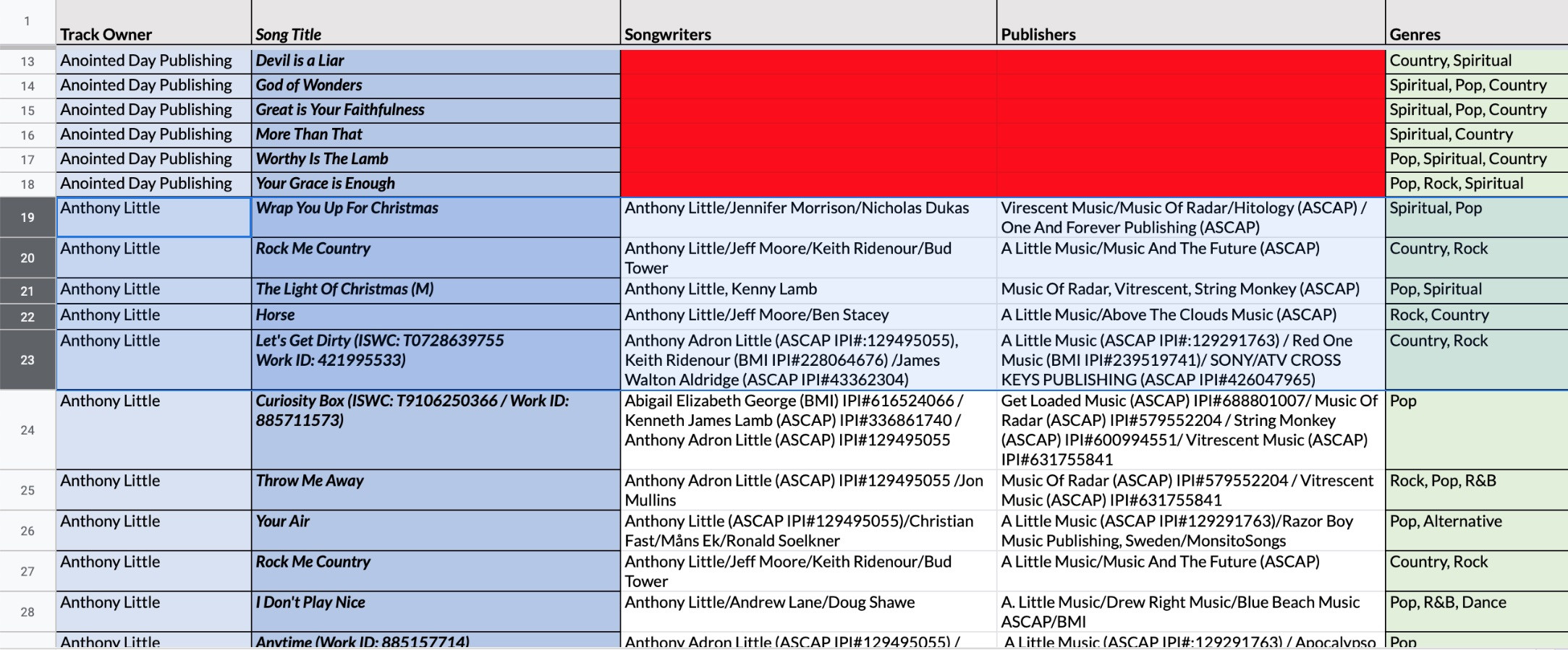Click 'A Little Music/Above The Clouds Music' cell
The width and height of the screenshot is (1568, 650).
click(1191, 317)
